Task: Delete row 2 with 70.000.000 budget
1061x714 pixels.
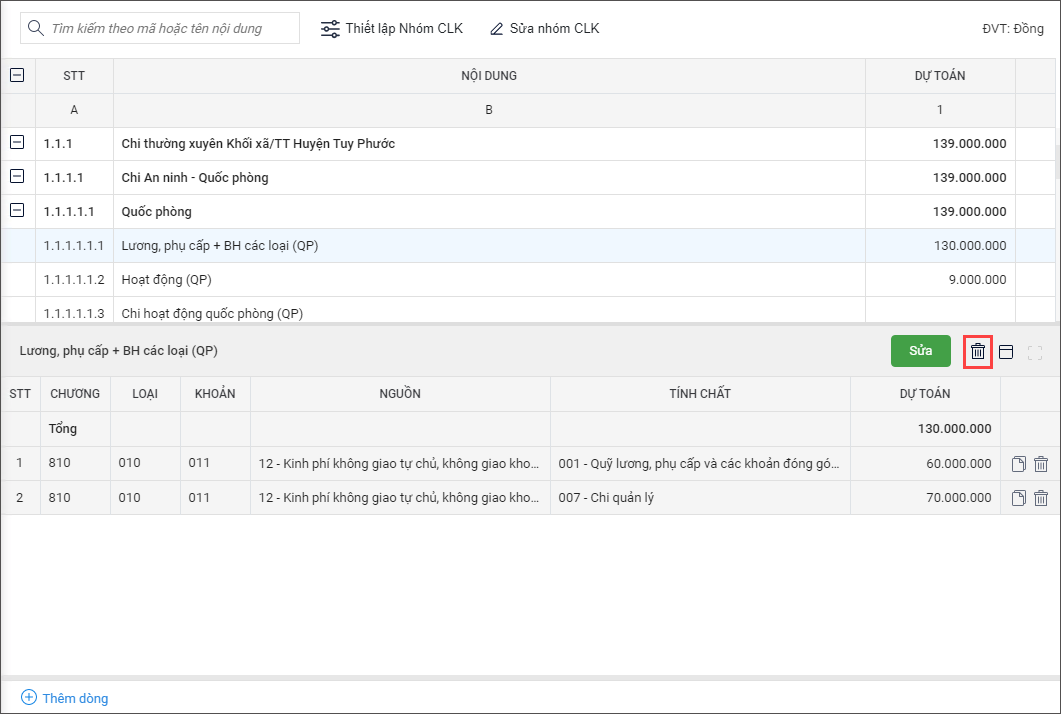Action: [x=1041, y=498]
